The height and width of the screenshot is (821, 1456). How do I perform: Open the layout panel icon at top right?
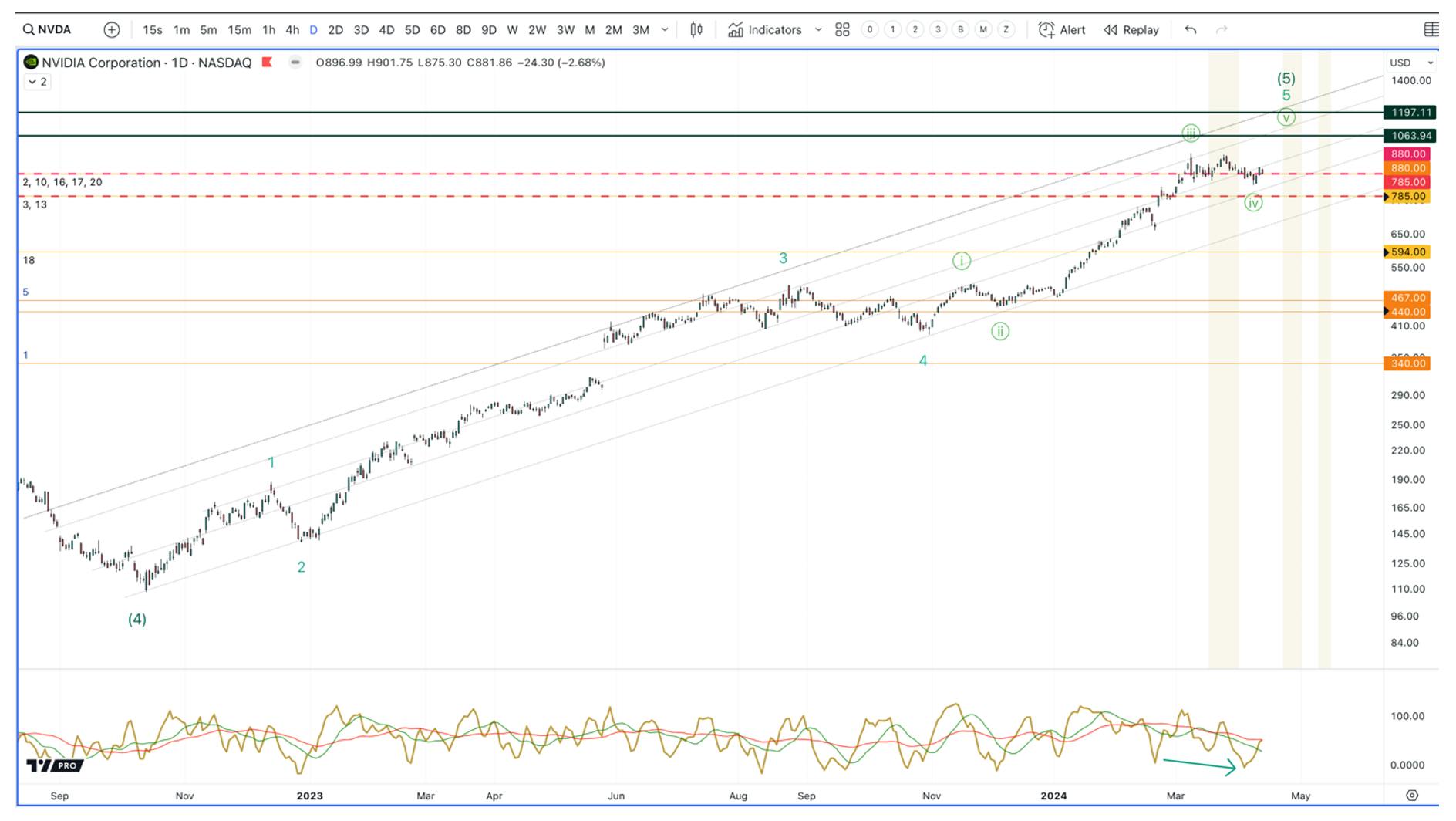1431,30
